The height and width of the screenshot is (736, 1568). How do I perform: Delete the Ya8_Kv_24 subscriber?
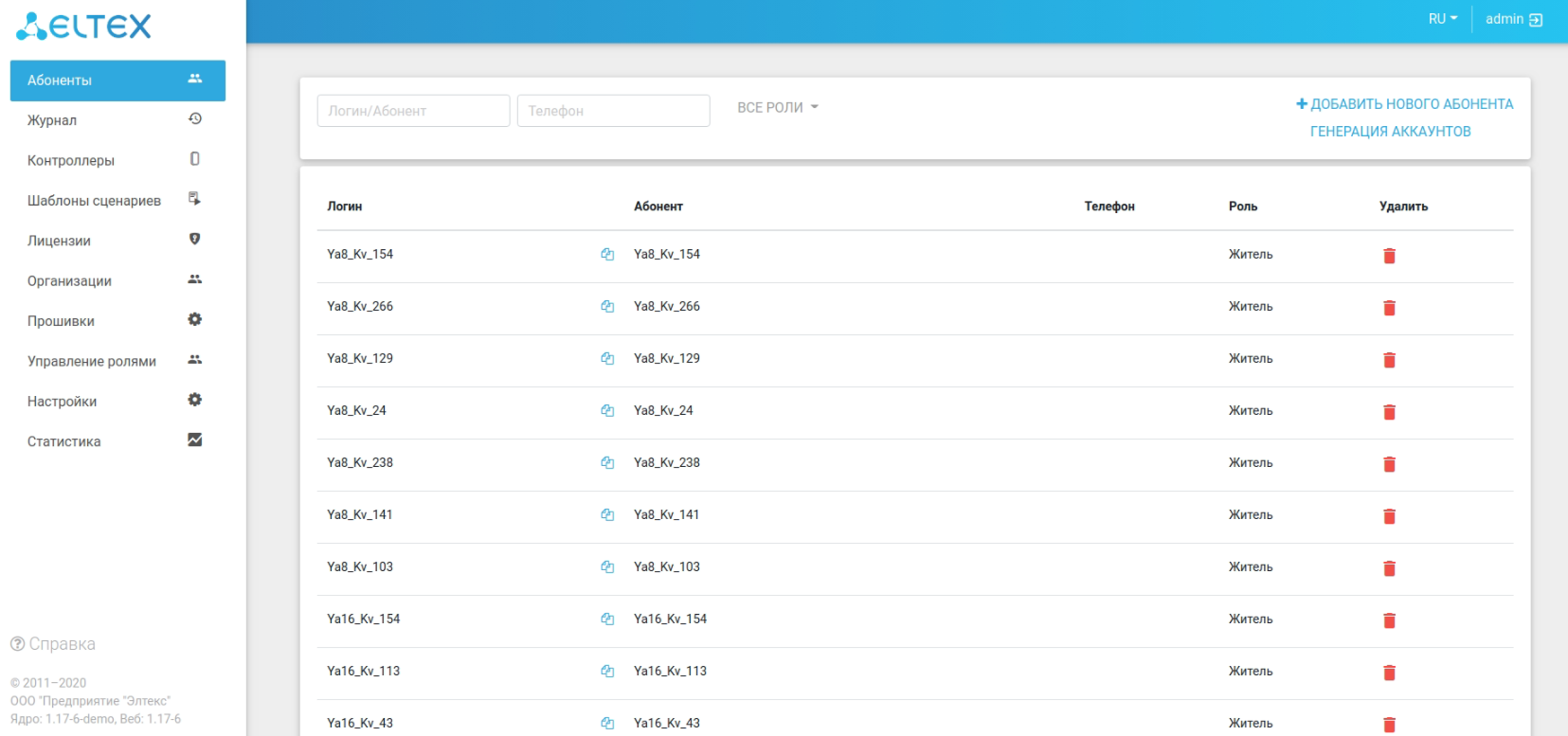click(1389, 412)
